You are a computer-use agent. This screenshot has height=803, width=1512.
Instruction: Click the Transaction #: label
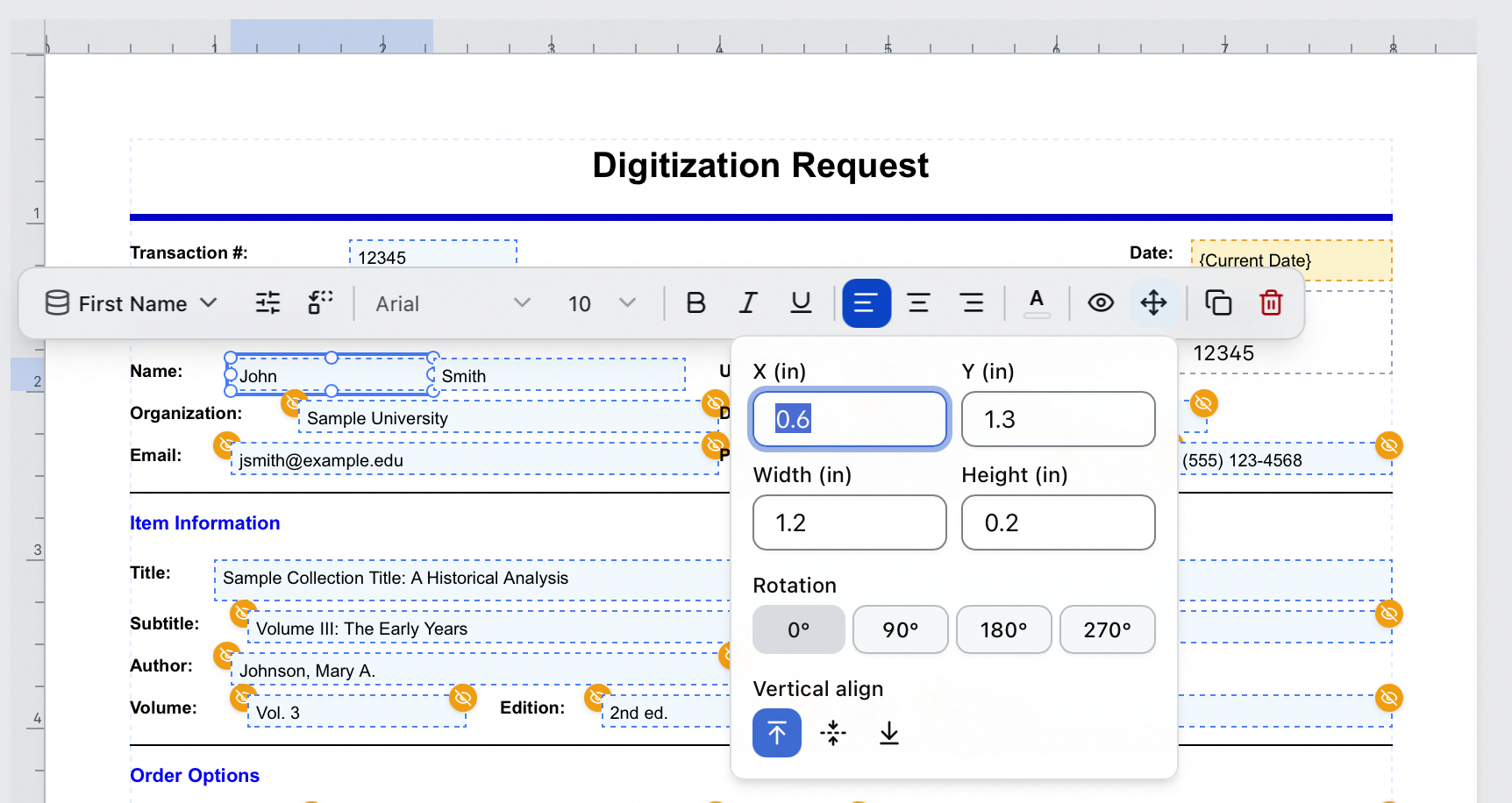click(189, 252)
